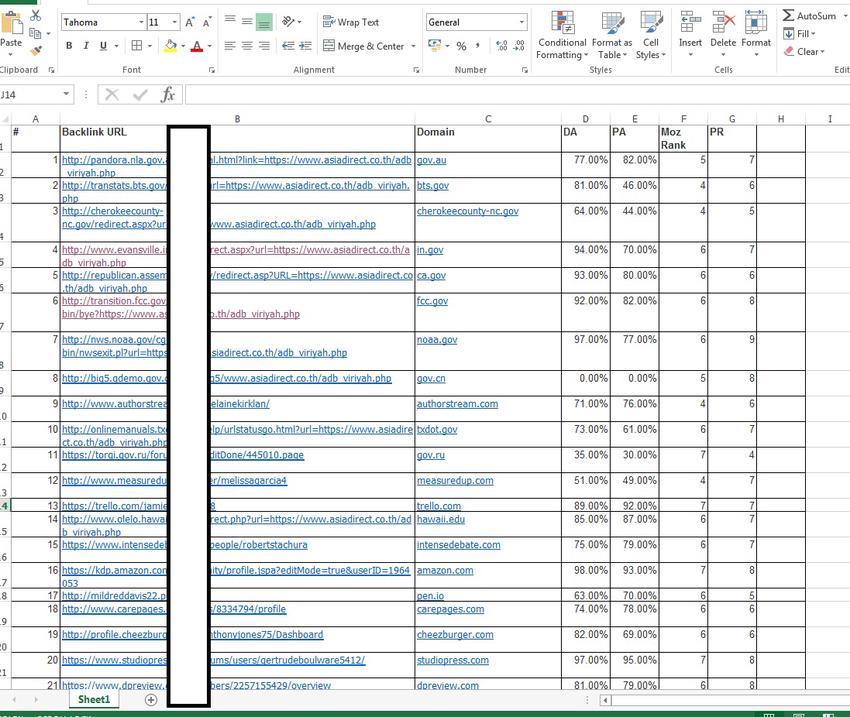Image resolution: width=850 pixels, height=717 pixels.
Task: Open the Merge & Center dropdown arrow
Action: (x=413, y=46)
